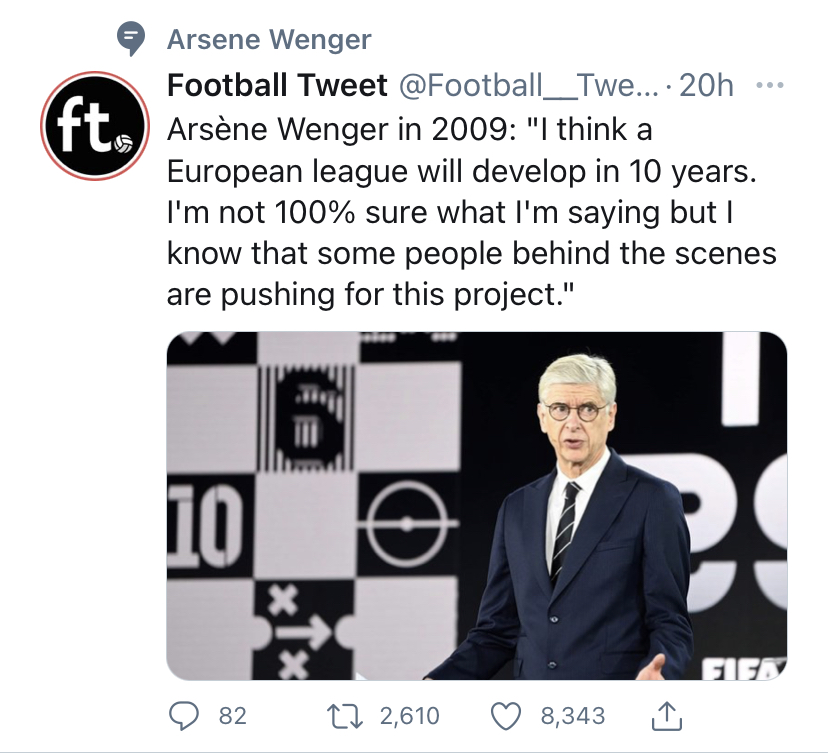Image resolution: width=828 pixels, height=753 pixels.
Task: Open the tweet text about European league
Action: (x=472, y=212)
